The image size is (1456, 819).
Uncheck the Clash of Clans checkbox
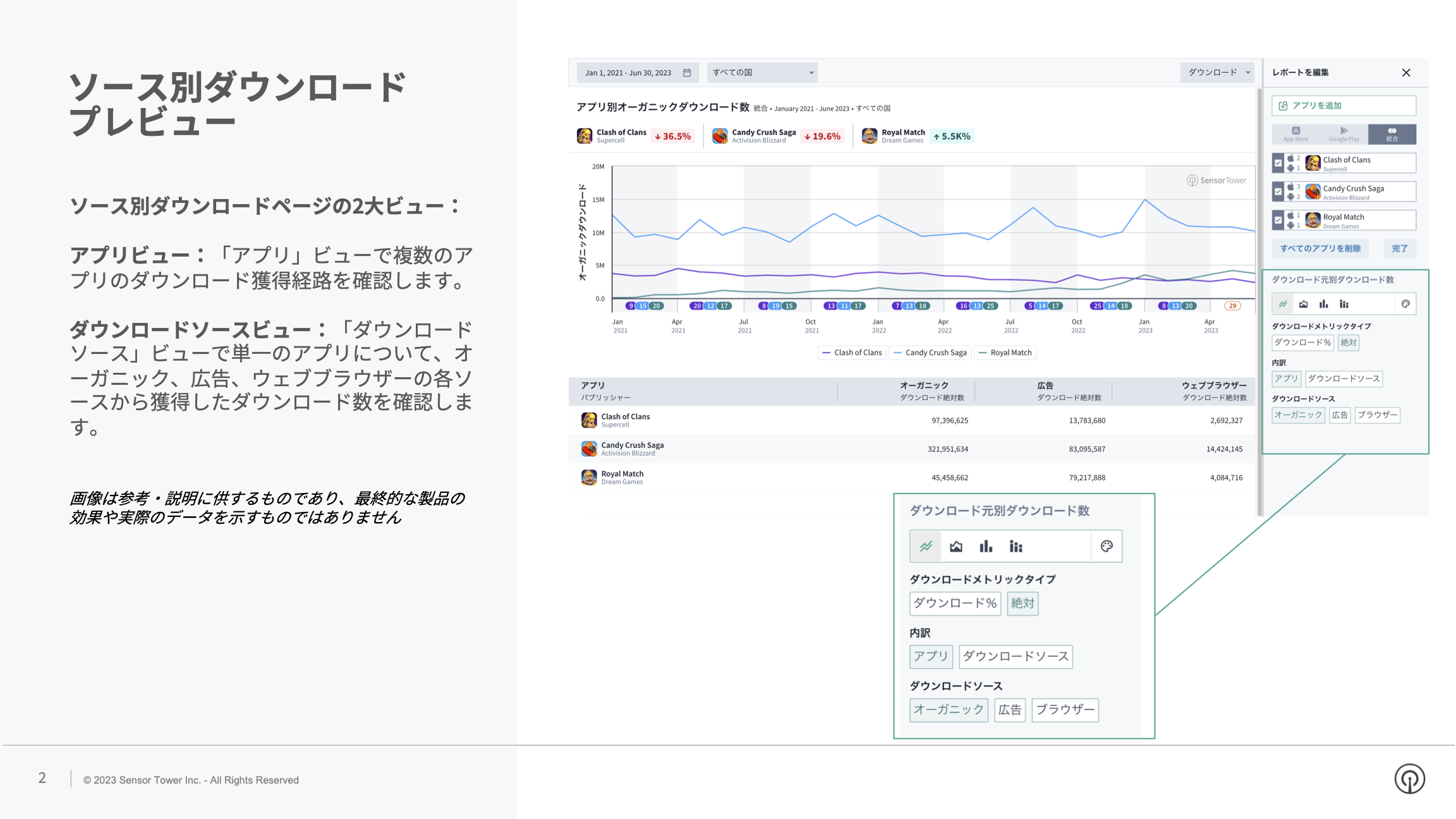tap(1278, 163)
